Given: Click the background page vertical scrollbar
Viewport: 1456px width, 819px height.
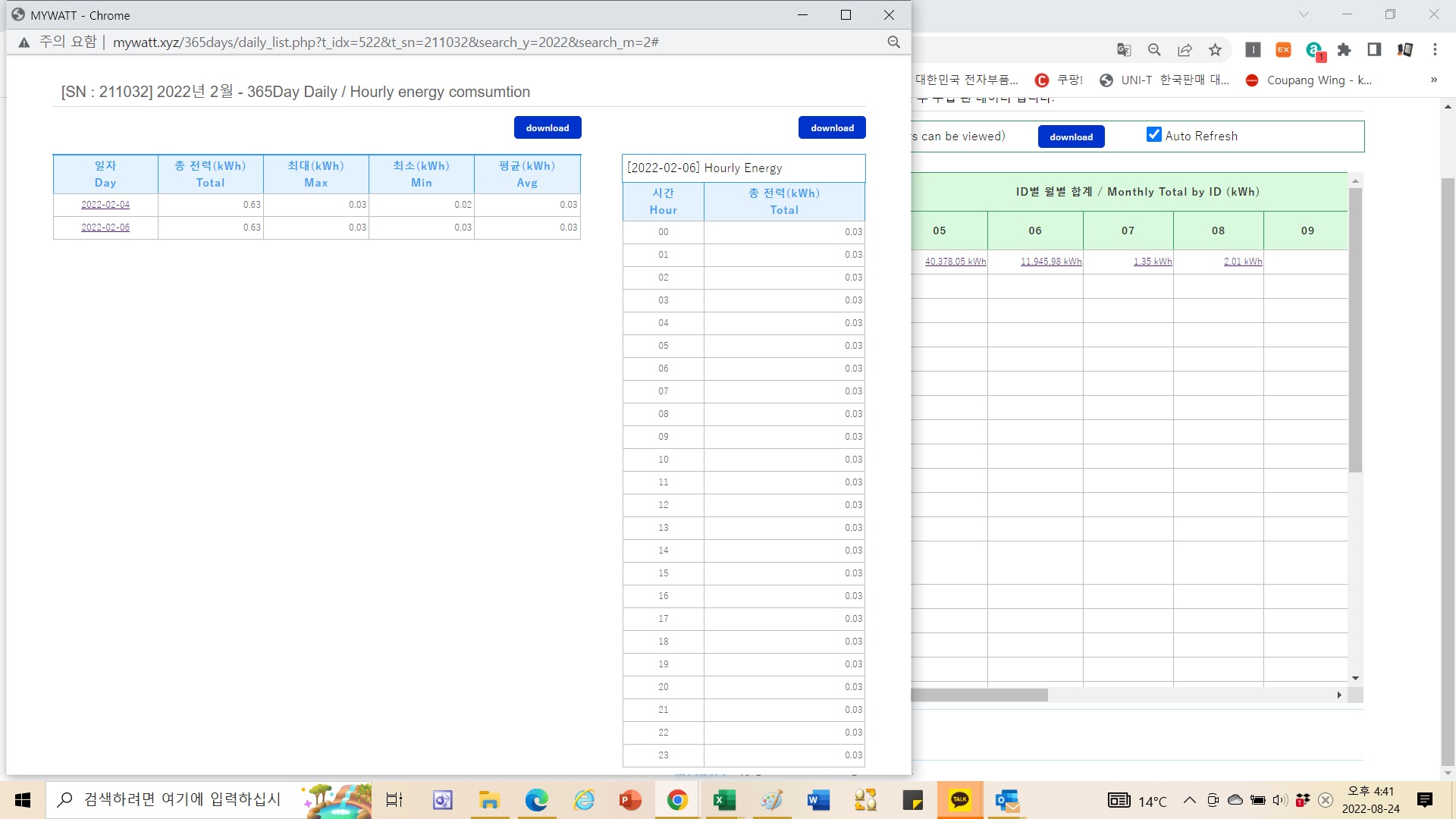Looking at the screenshot, I should pos(1448,470).
